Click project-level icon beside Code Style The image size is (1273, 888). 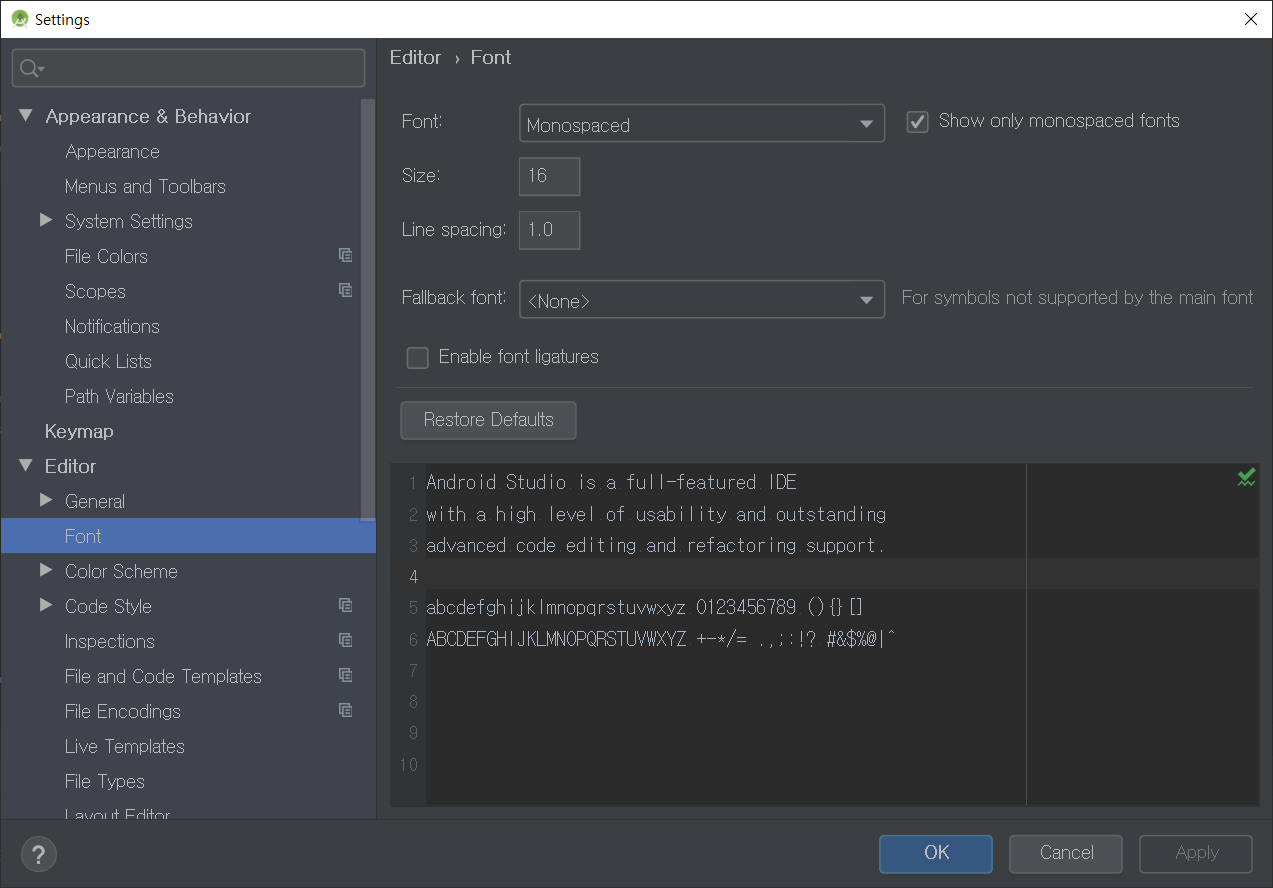345,605
